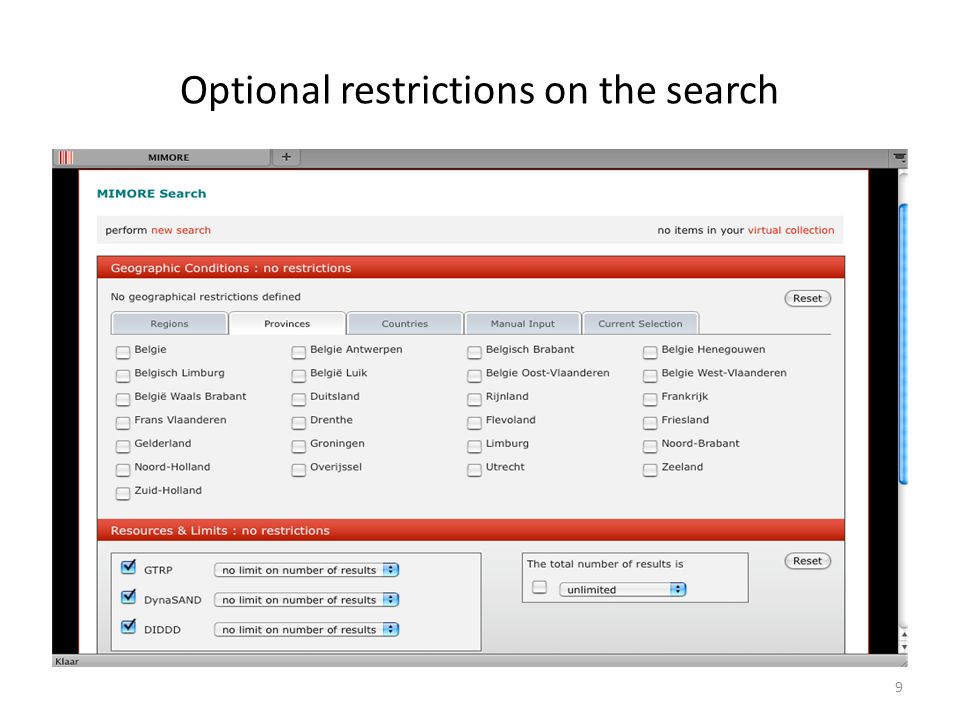
Task: Click the Klaar status bar text
Action: (x=67, y=661)
